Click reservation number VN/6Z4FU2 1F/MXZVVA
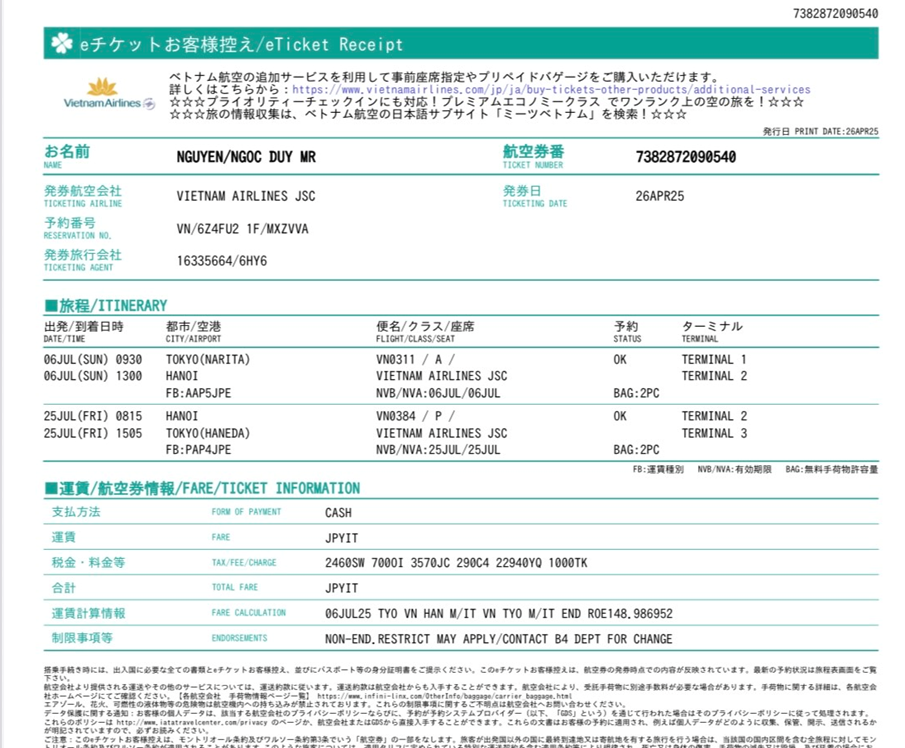The image size is (905, 748). 242,229
